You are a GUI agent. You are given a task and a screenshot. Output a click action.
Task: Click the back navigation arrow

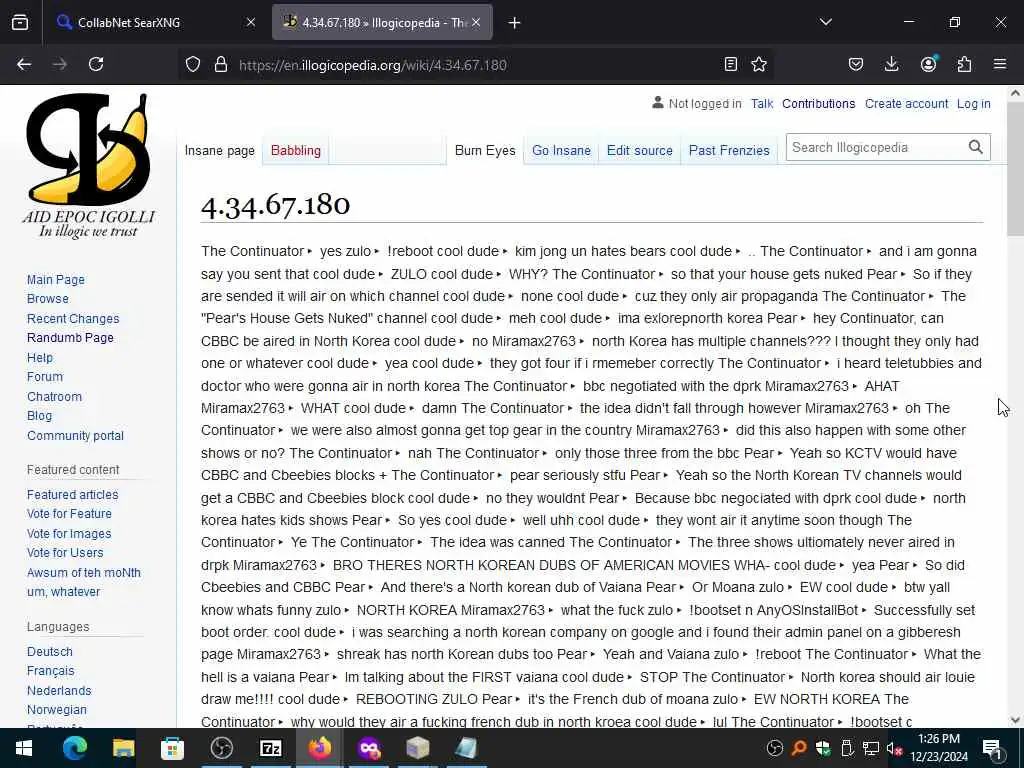click(x=24, y=64)
